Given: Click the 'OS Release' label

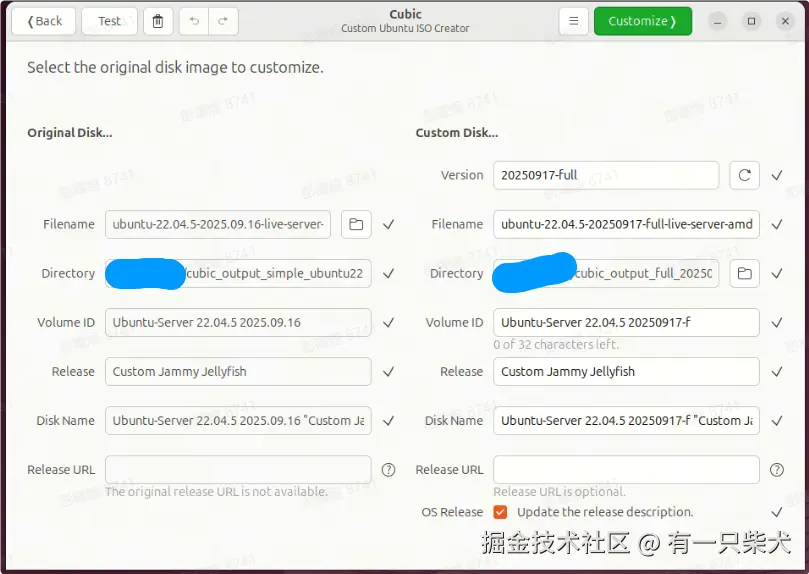Looking at the screenshot, I should click(452, 512).
